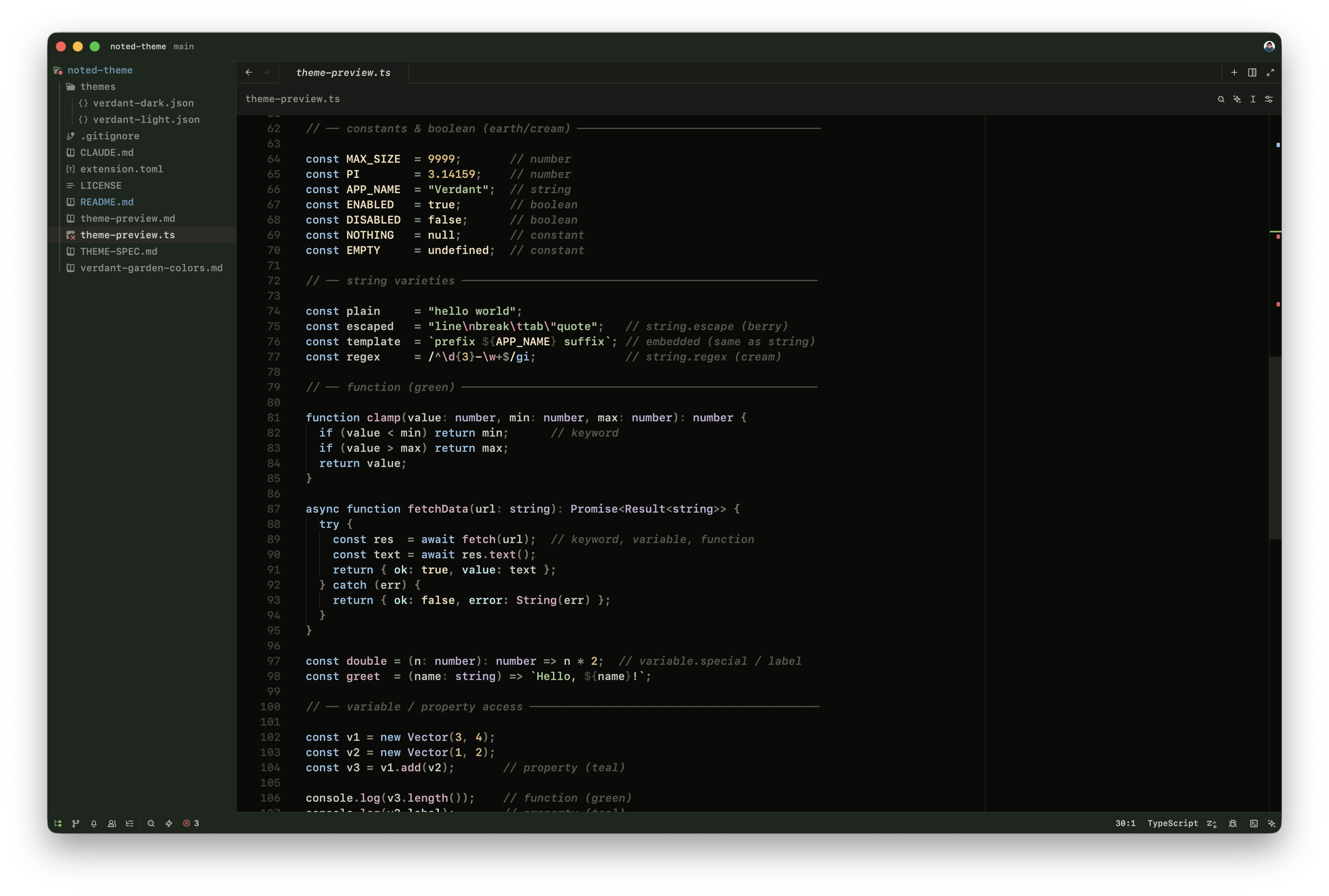Open the debugger bug icon
The width and height of the screenshot is (1329, 896).
(x=1233, y=823)
